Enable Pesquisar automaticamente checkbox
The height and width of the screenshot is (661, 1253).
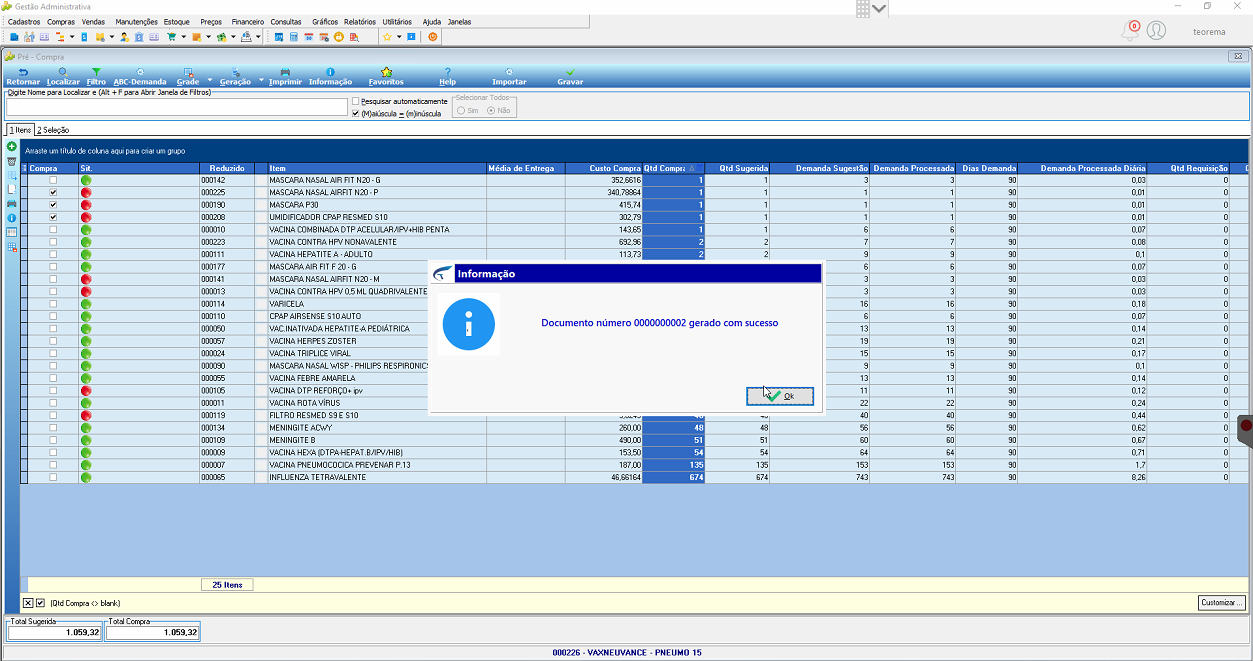(x=356, y=101)
